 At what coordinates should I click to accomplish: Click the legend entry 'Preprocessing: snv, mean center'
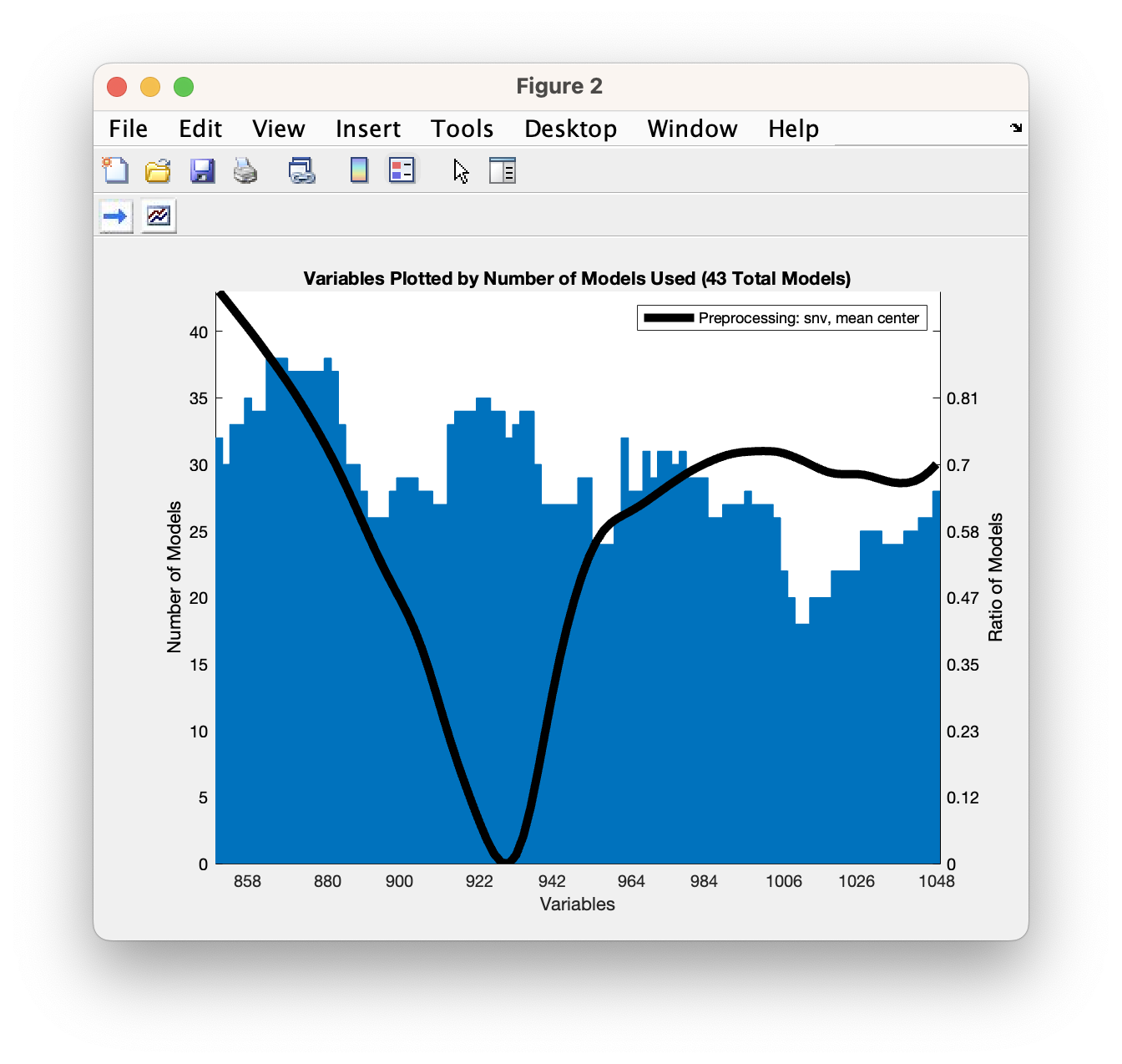pos(809,318)
